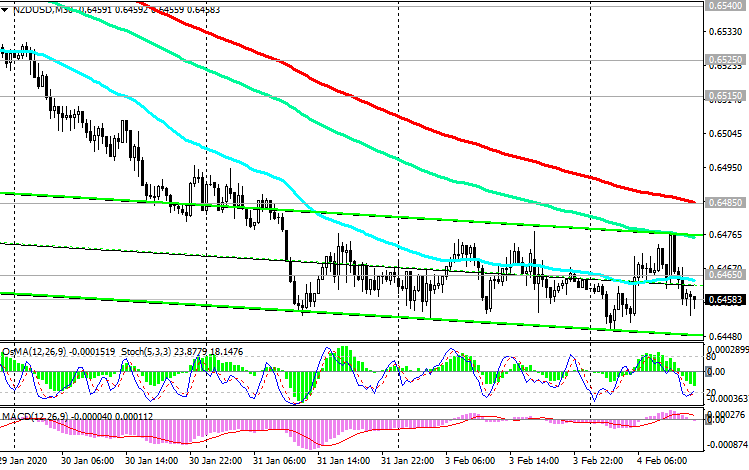Select the red moving average line
This screenshot has height=470, width=749.
[400, 117]
